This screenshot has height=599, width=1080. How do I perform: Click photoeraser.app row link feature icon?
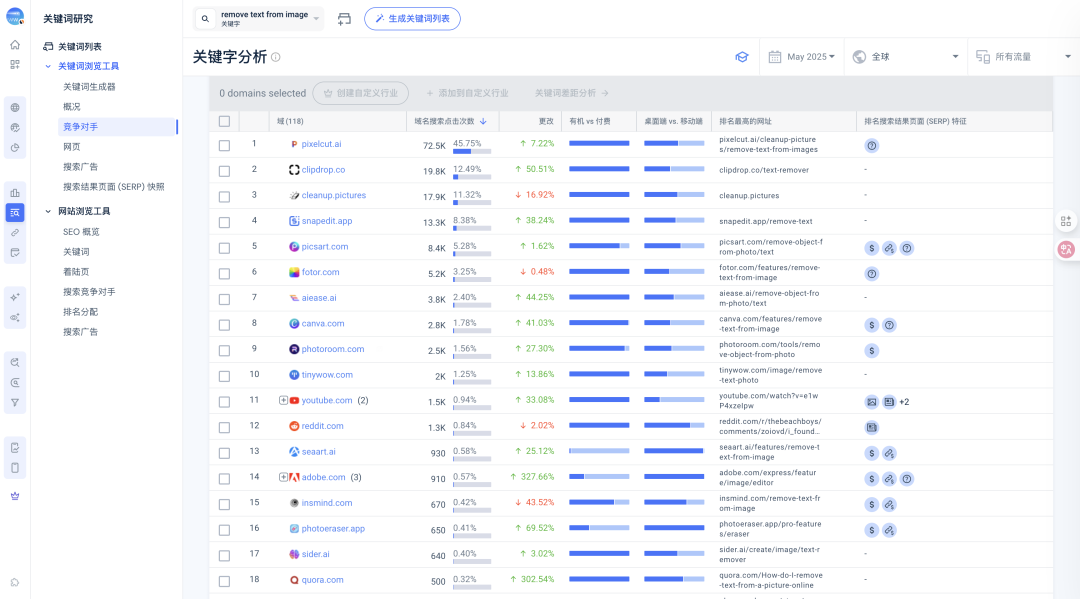tap(889, 530)
